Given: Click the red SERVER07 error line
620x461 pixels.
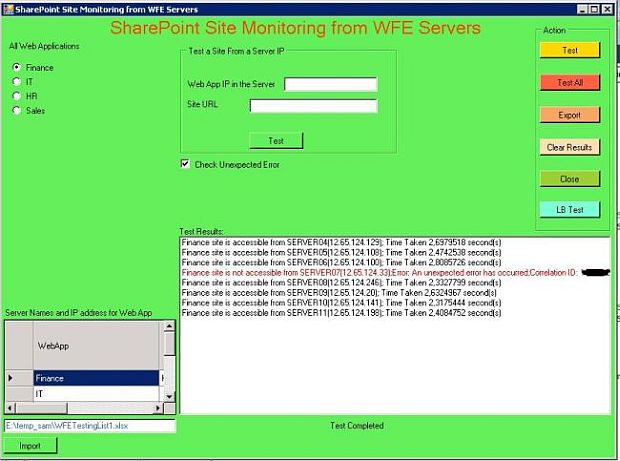Looking at the screenshot, I should click(395, 273).
